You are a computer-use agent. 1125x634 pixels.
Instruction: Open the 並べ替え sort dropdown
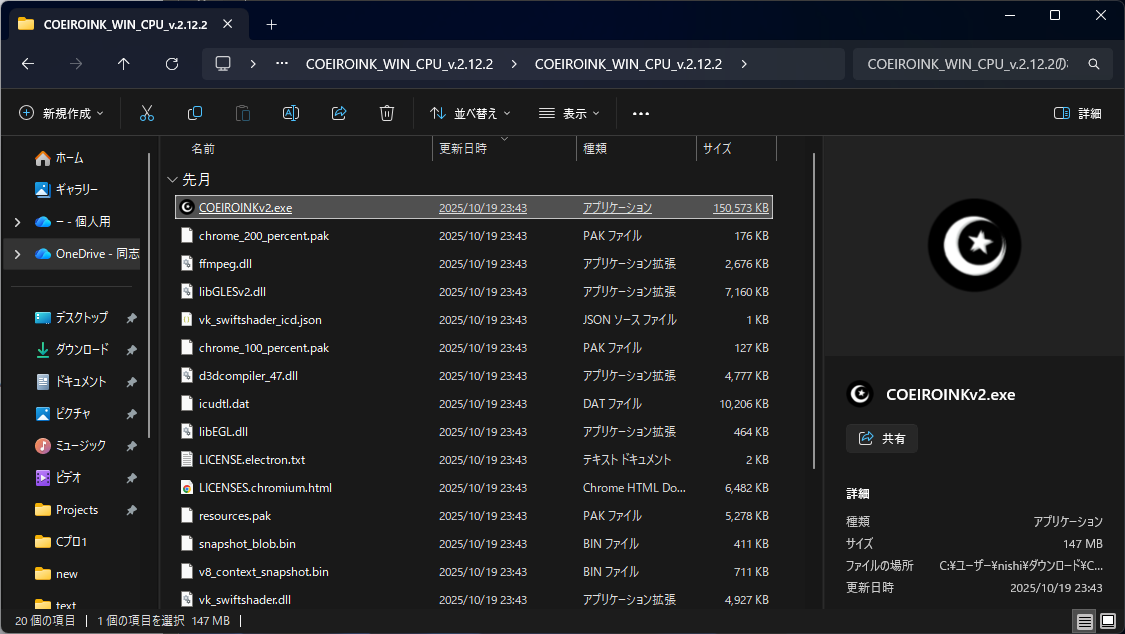471,113
